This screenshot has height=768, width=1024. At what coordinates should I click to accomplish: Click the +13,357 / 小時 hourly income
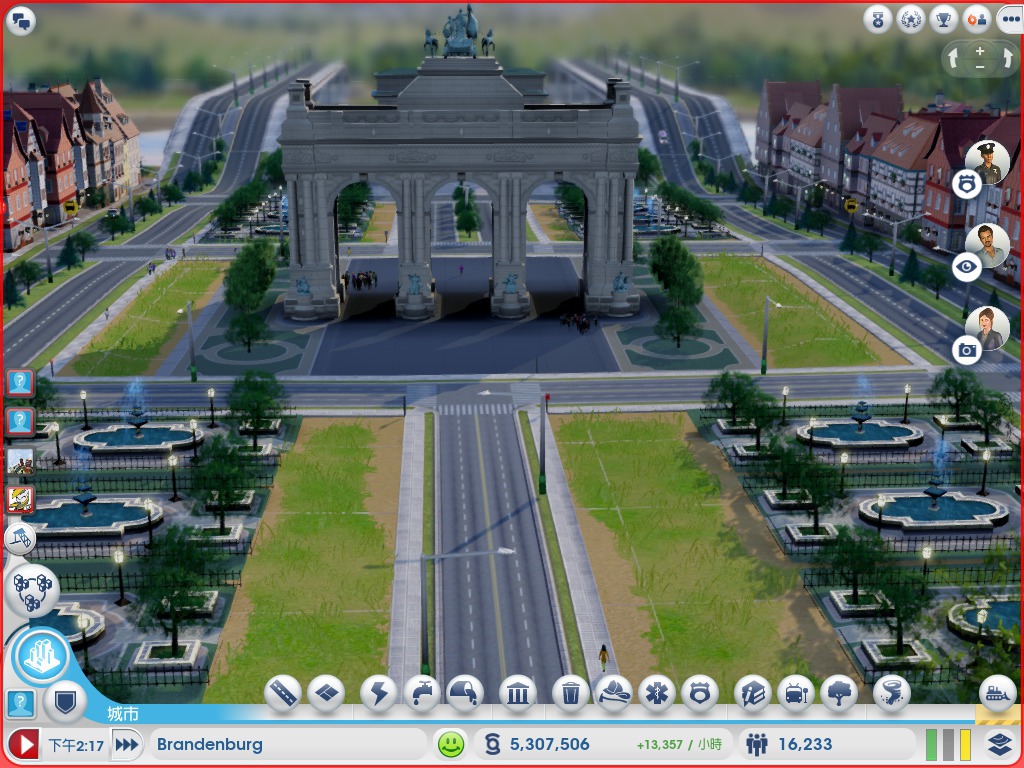pyautogui.click(x=679, y=744)
